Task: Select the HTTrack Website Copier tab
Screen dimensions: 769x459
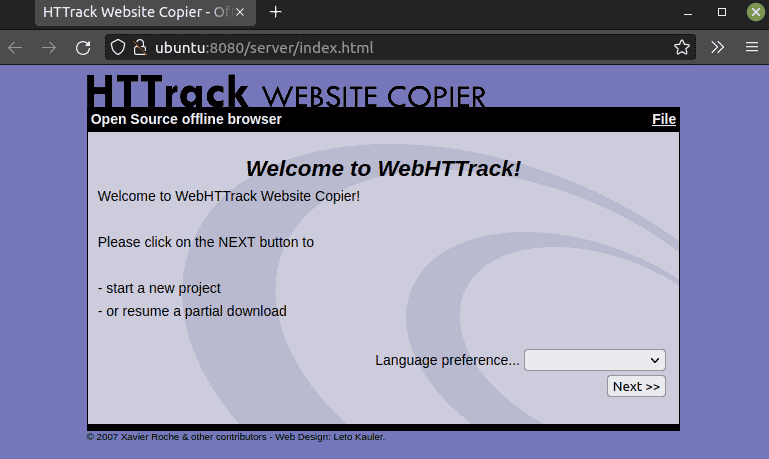Action: tap(145, 12)
